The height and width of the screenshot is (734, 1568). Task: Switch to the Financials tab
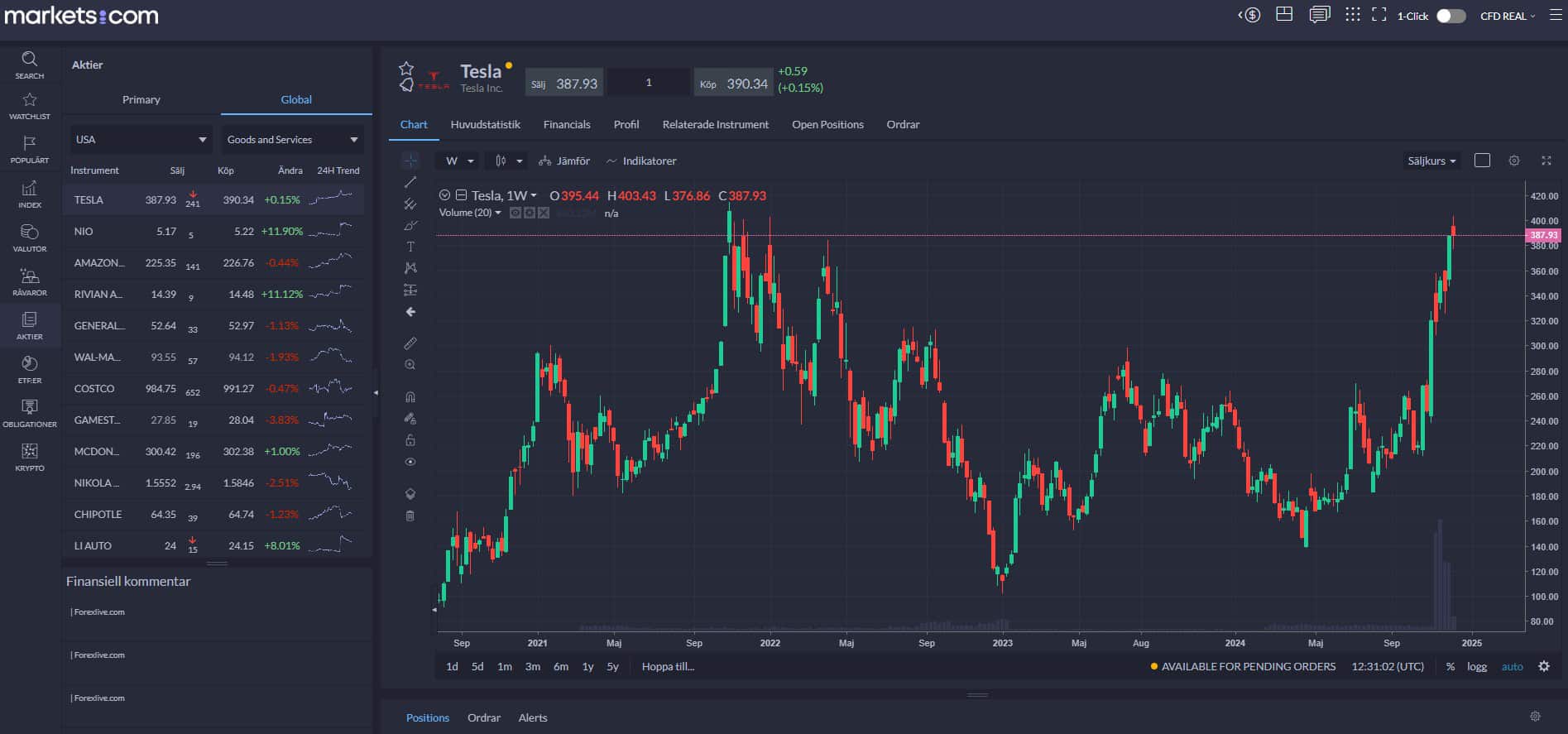567,124
